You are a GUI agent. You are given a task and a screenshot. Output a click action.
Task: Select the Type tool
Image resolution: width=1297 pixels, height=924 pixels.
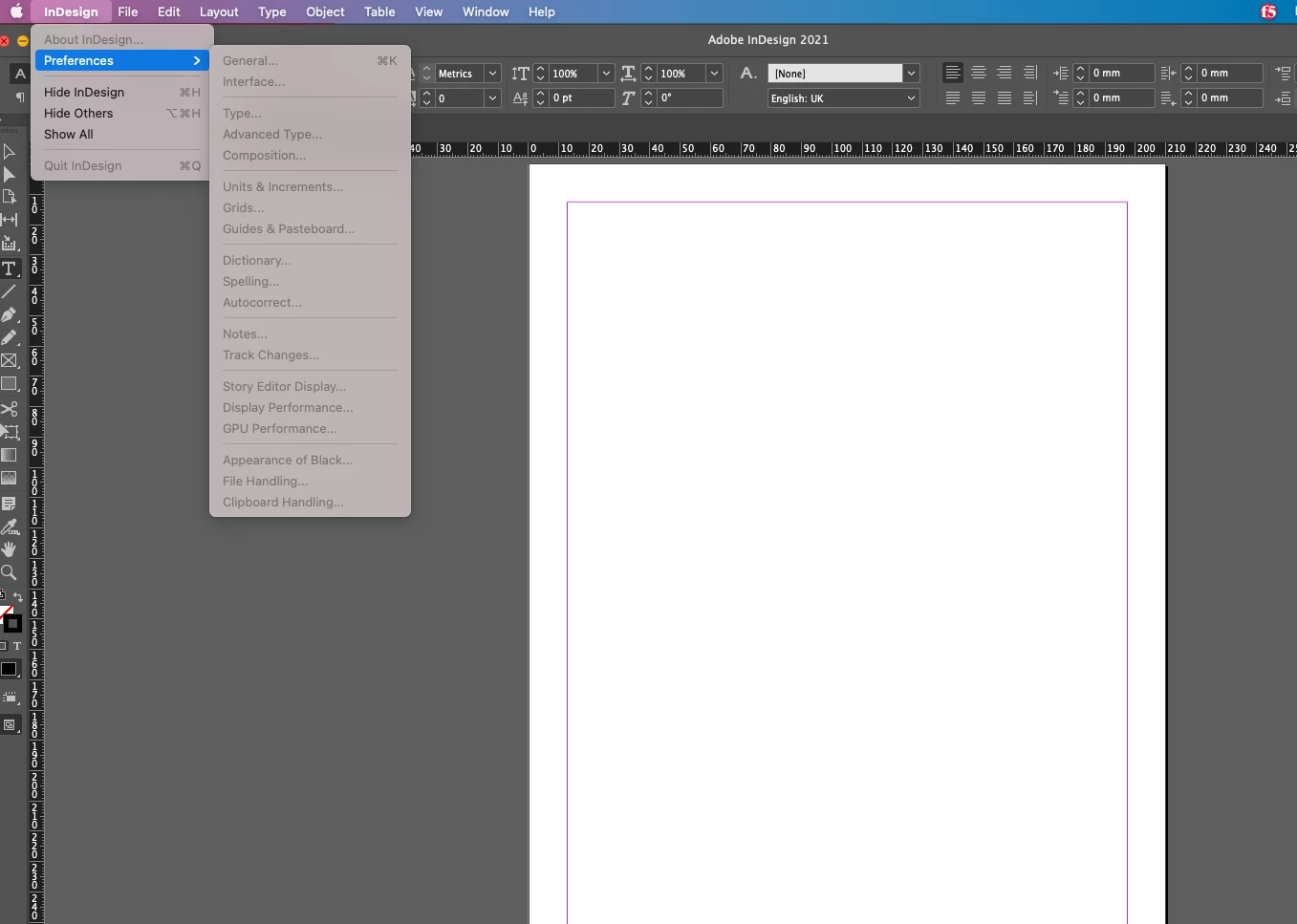(x=9, y=269)
